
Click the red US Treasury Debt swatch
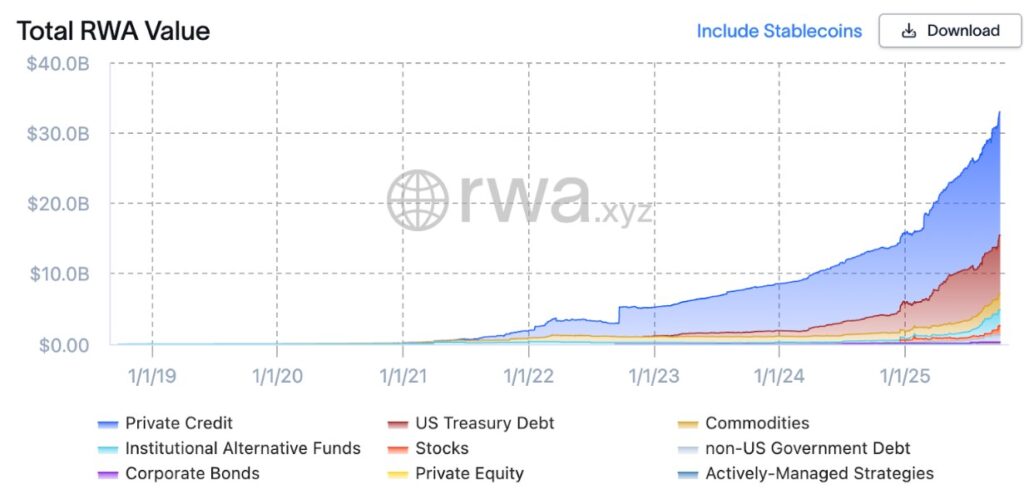pos(398,424)
